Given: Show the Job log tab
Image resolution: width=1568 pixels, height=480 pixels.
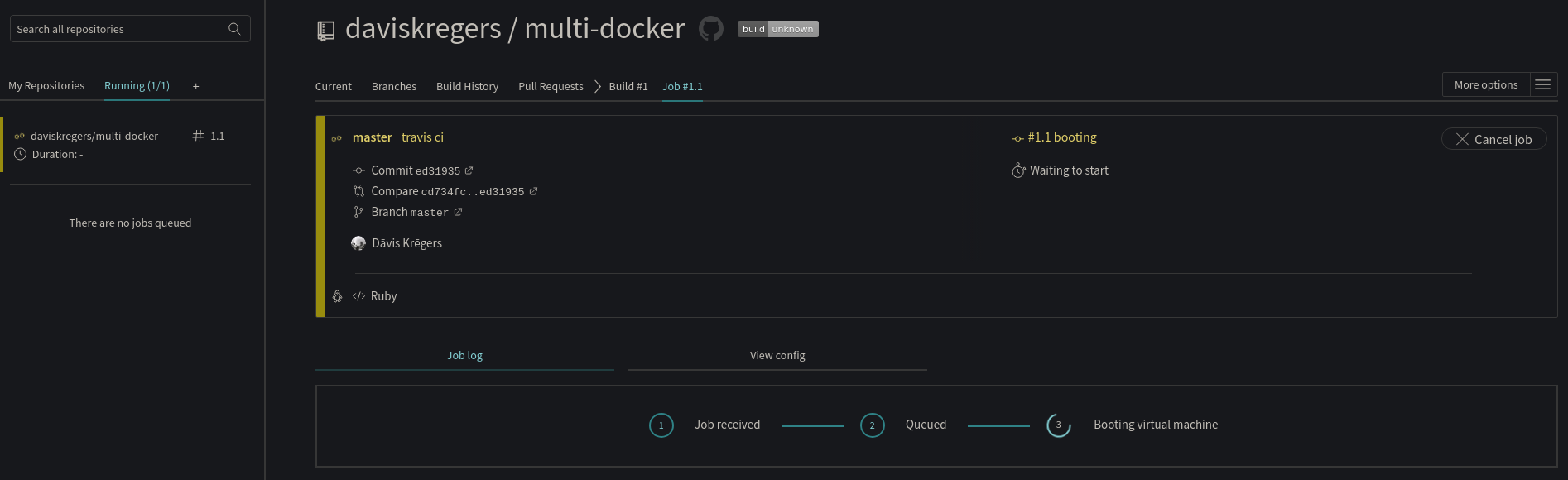Looking at the screenshot, I should (x=464, y=355).
